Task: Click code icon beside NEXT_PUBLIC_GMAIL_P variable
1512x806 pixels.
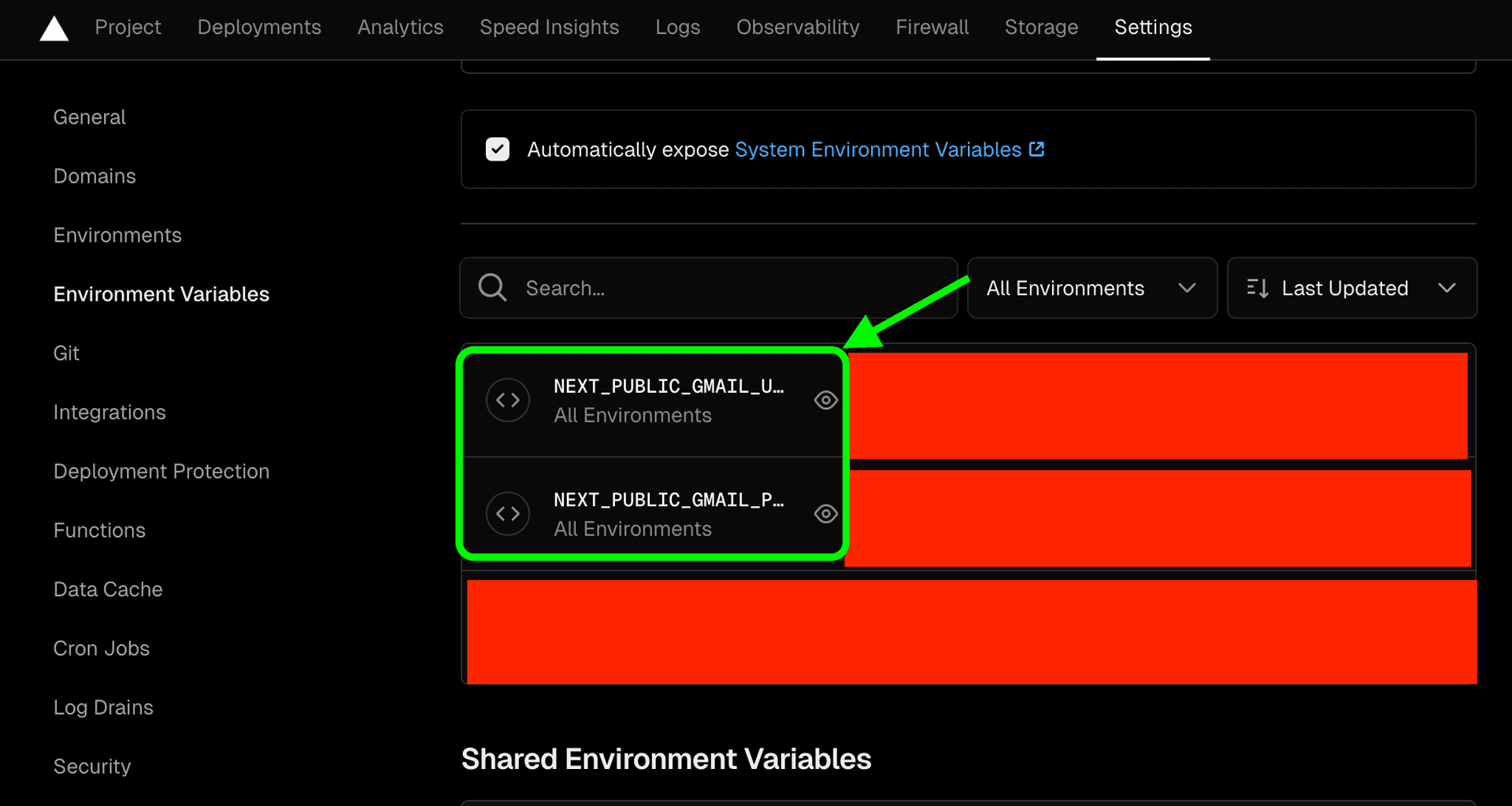Action: point(508,514)
